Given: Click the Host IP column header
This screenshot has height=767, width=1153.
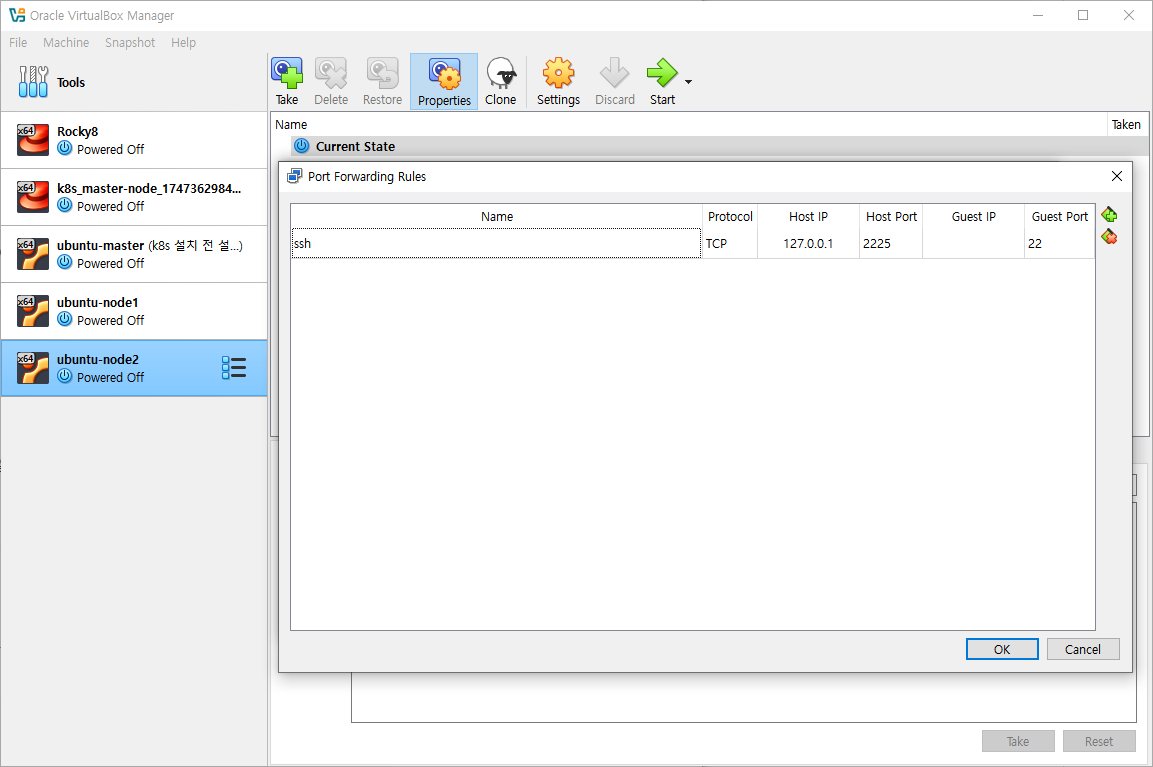Looking at the screenshot, I should tap(808, 217).
